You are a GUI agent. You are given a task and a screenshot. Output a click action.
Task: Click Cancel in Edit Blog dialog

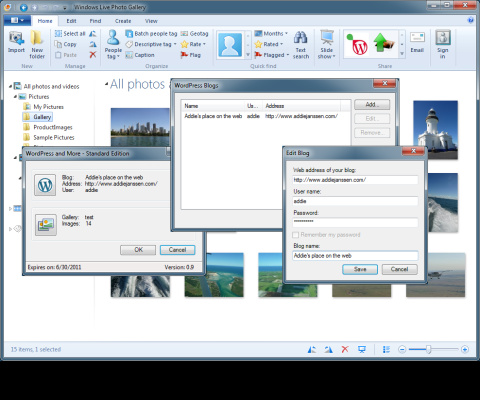(399, 269)
